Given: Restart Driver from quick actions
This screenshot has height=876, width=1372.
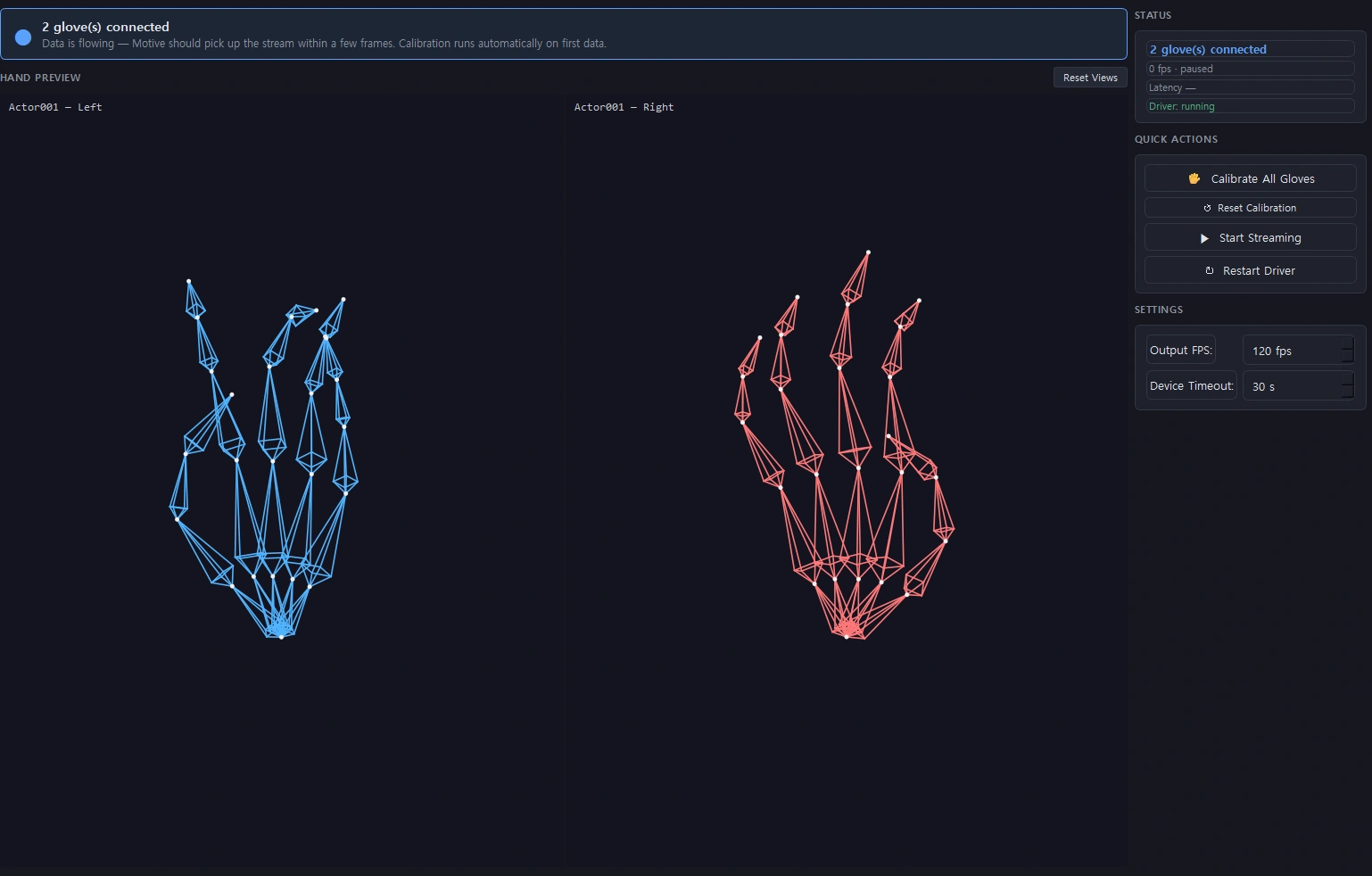Looking at the screenshot, I should coord(1250,270).
